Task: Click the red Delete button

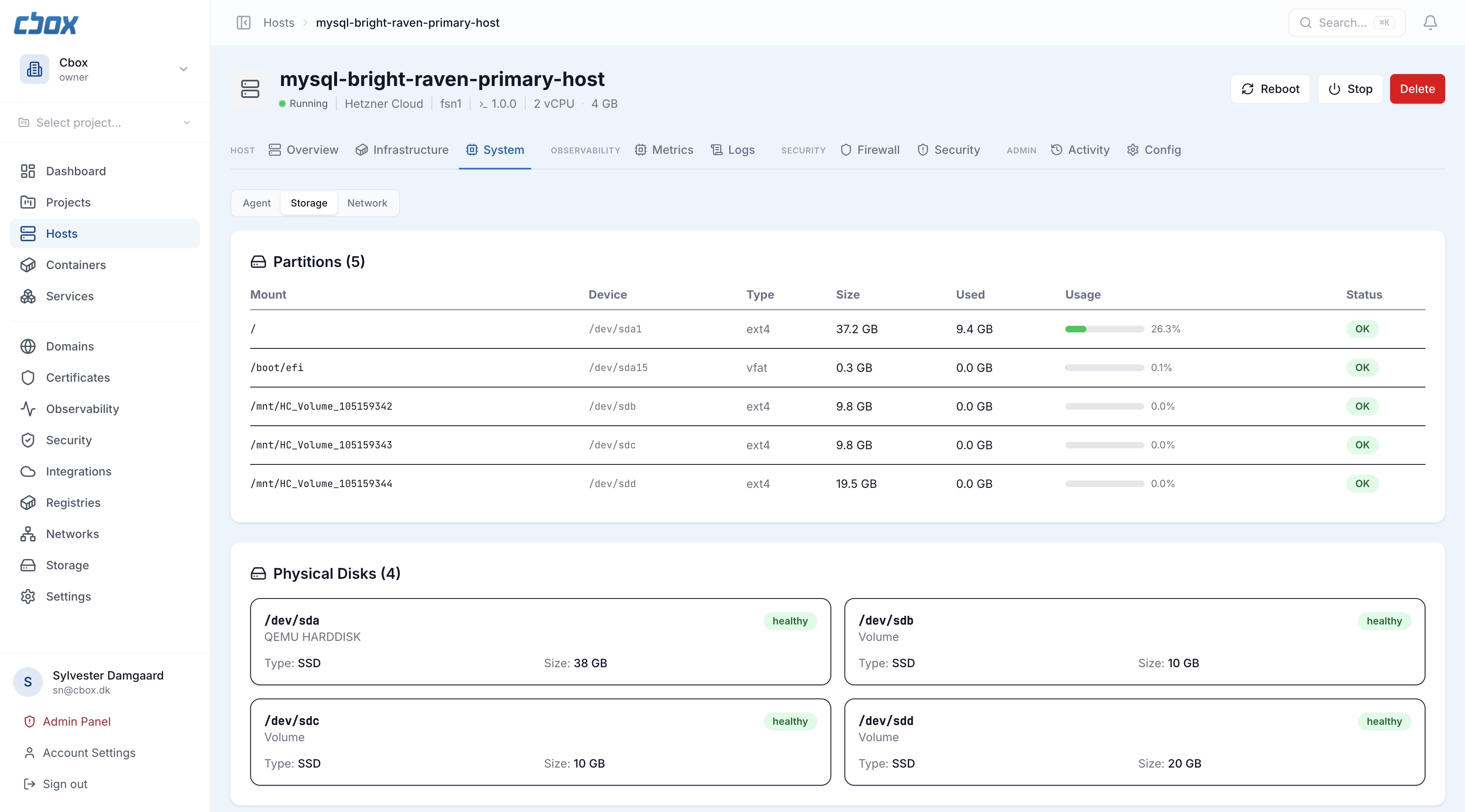Action: click(1417, 89)
